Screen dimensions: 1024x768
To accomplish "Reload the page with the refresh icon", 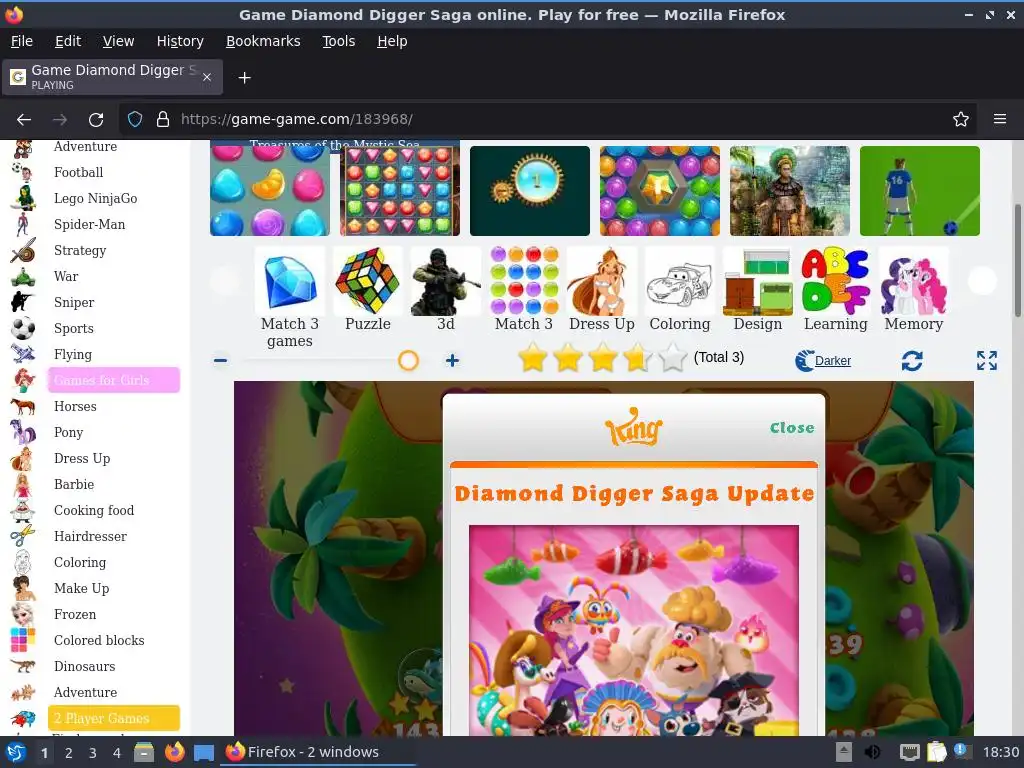I will coord(96,120).
